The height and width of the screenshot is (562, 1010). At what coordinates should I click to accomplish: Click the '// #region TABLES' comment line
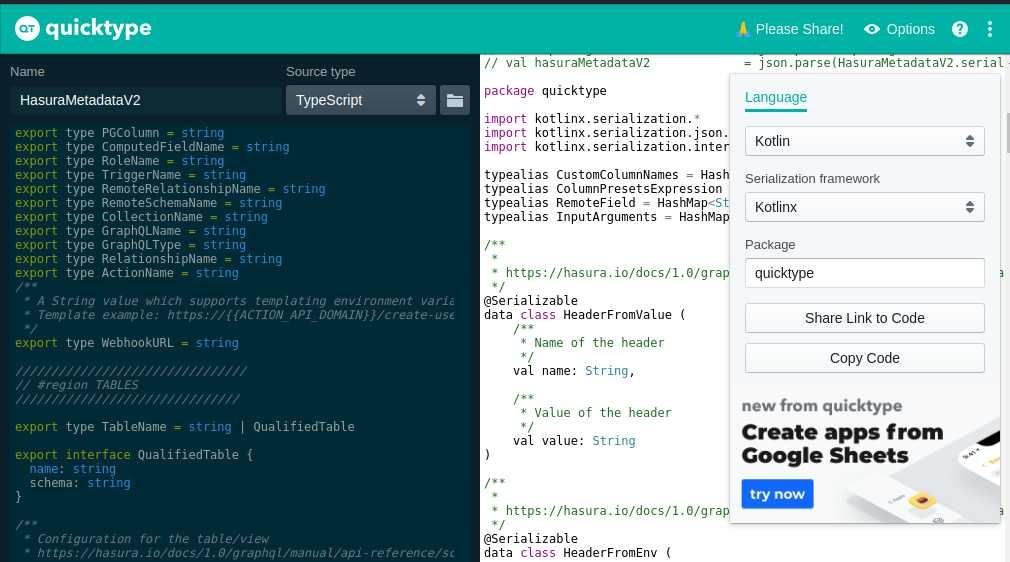coord(77,385)
